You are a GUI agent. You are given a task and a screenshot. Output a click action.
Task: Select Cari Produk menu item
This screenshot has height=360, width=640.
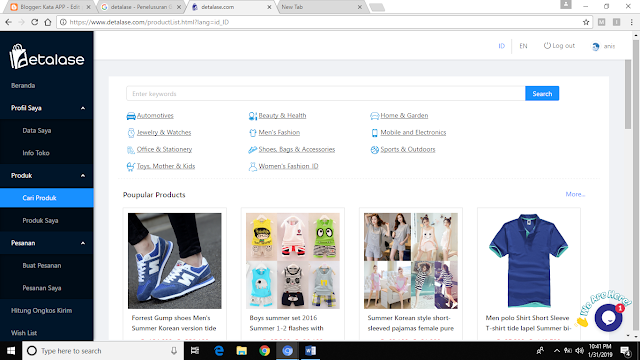tap(47, 198)
